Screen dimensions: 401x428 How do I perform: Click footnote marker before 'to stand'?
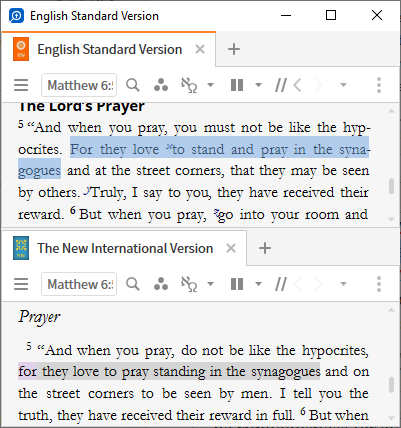[x=169, y=146]
